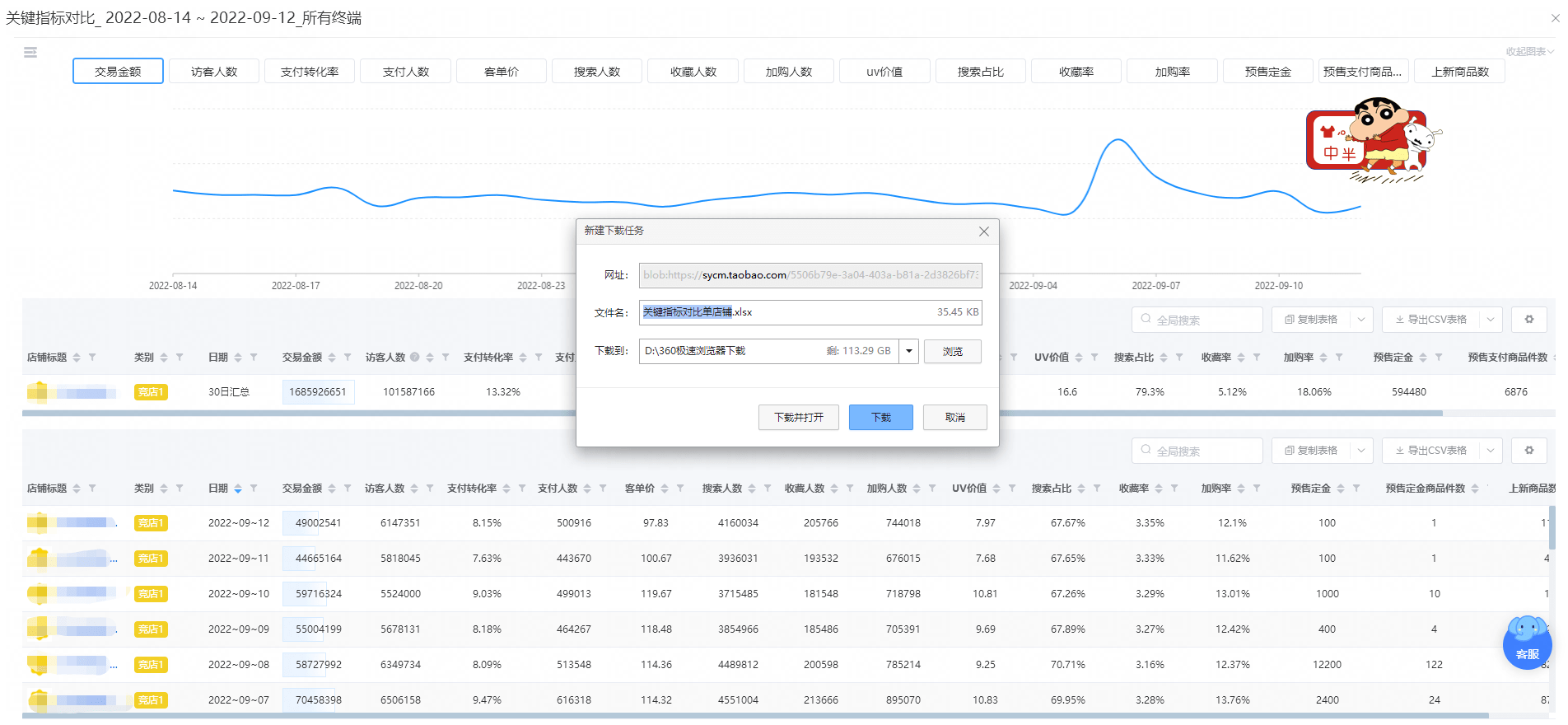The image size is (1568, 725).
Task: Open settings gear of the daily table toolbar
Action: (1529, 451)
